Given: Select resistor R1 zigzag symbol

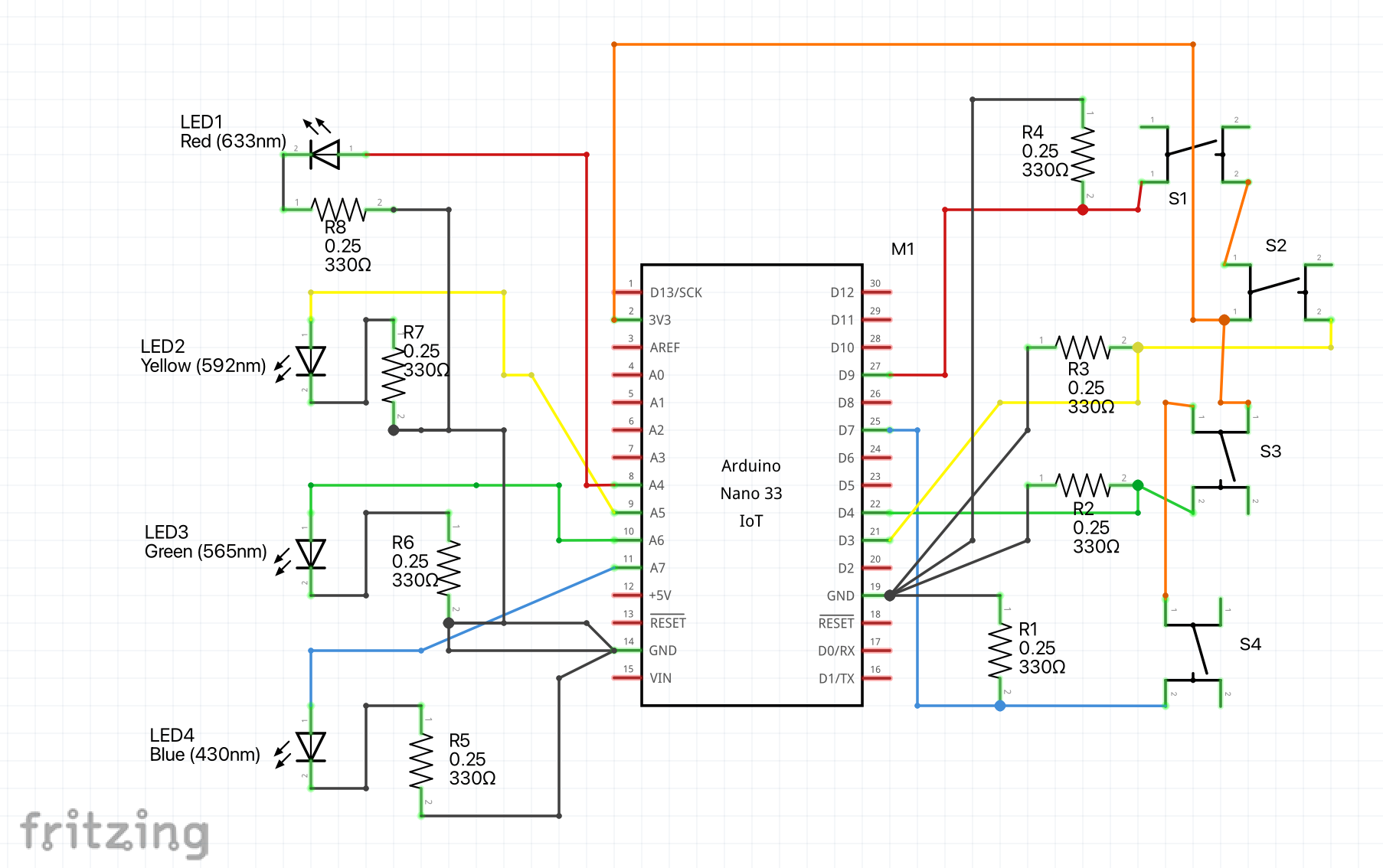Looking at the screenshot, I should 1000,651.
